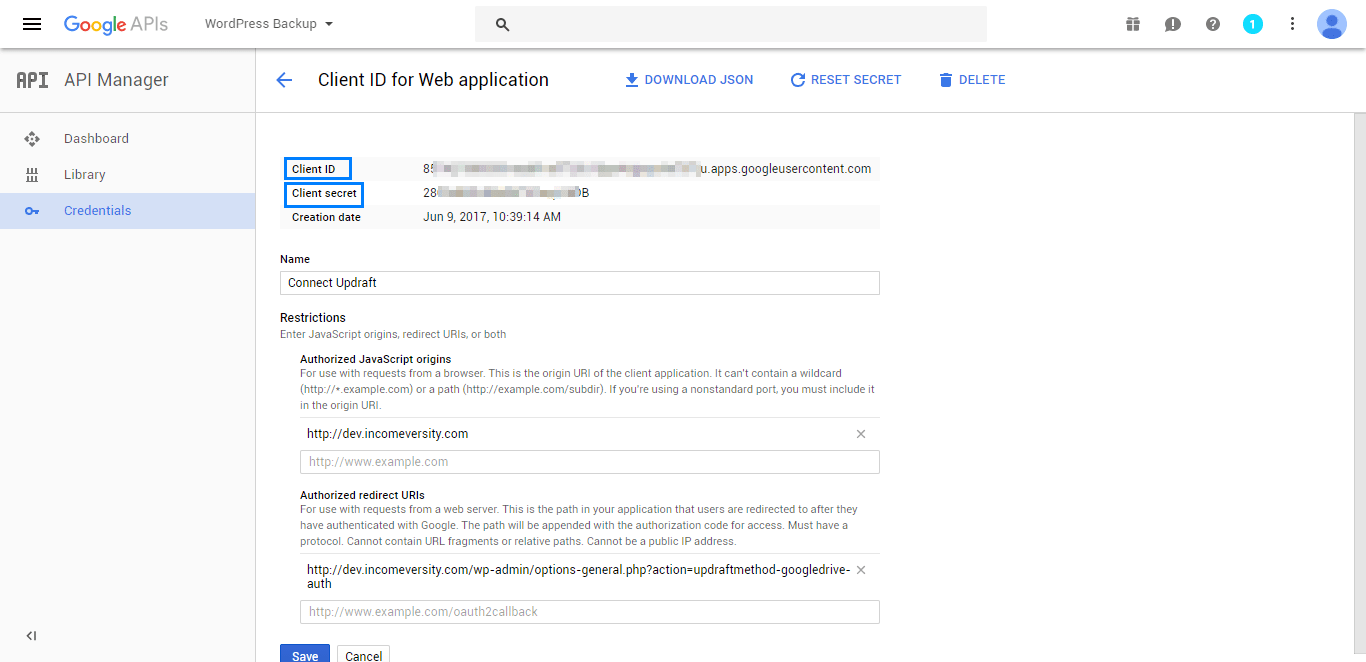
Task: Click the 'Creation date' label
Action: pyautogui.click(x=326, y=217)
